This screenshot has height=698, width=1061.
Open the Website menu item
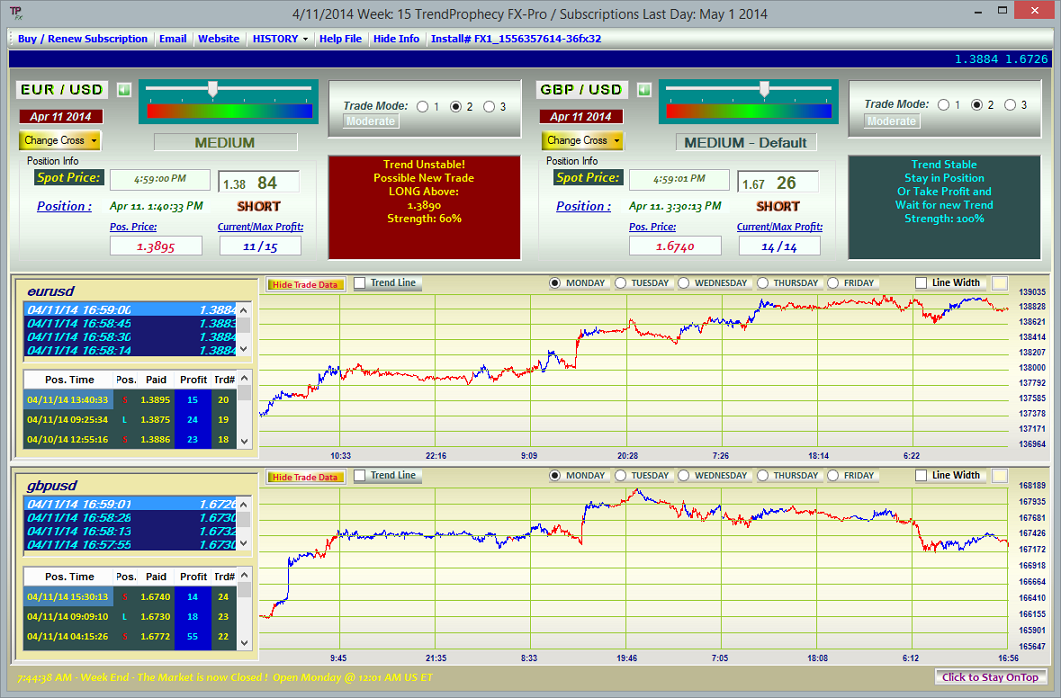coord(218,38)
